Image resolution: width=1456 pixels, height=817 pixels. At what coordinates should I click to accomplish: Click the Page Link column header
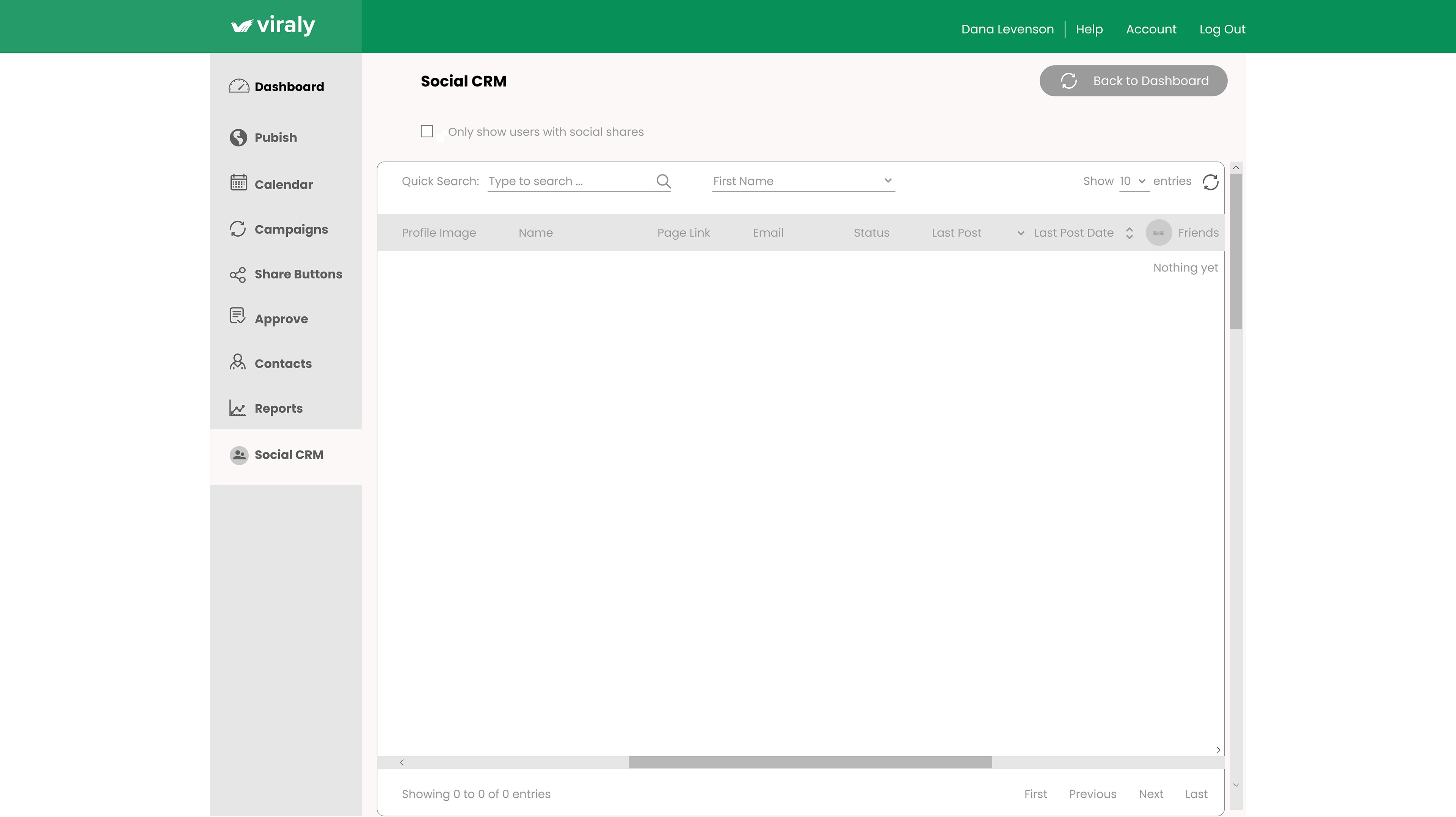(683, 233)
